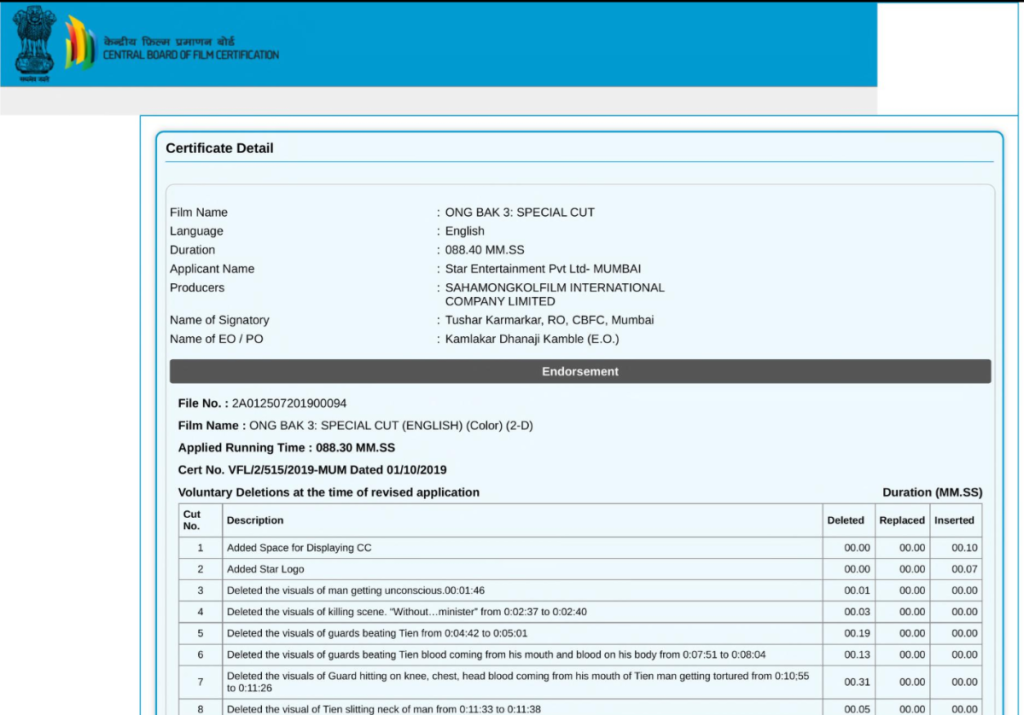Select the Certificate Detail heading
Image resolution: width=1024 pixels, height=715 pixels.
(219, 148)
